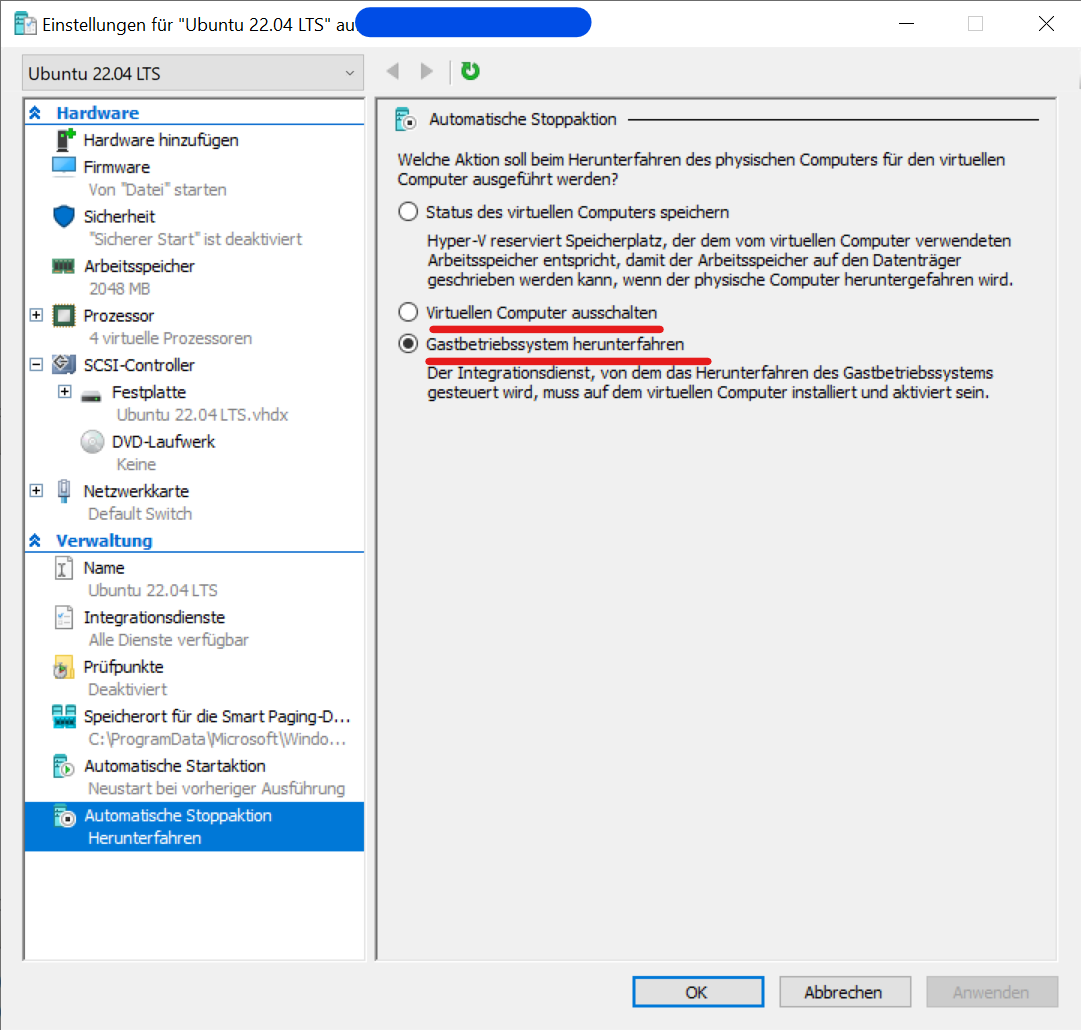The height and width of the screenshot is (1030, 1081).
Task: Click 'Ubuntu 22.04 LTS.vhdx' disk entry
Action: [x=202, y=415]
